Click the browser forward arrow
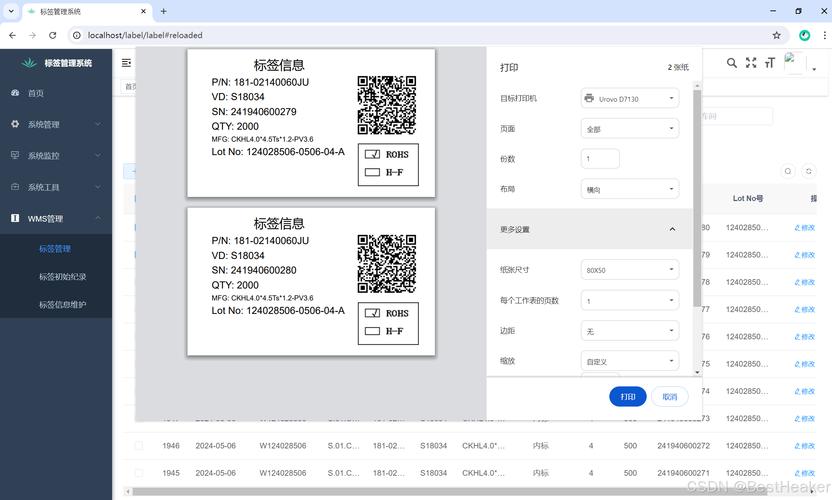 (32, 35)
